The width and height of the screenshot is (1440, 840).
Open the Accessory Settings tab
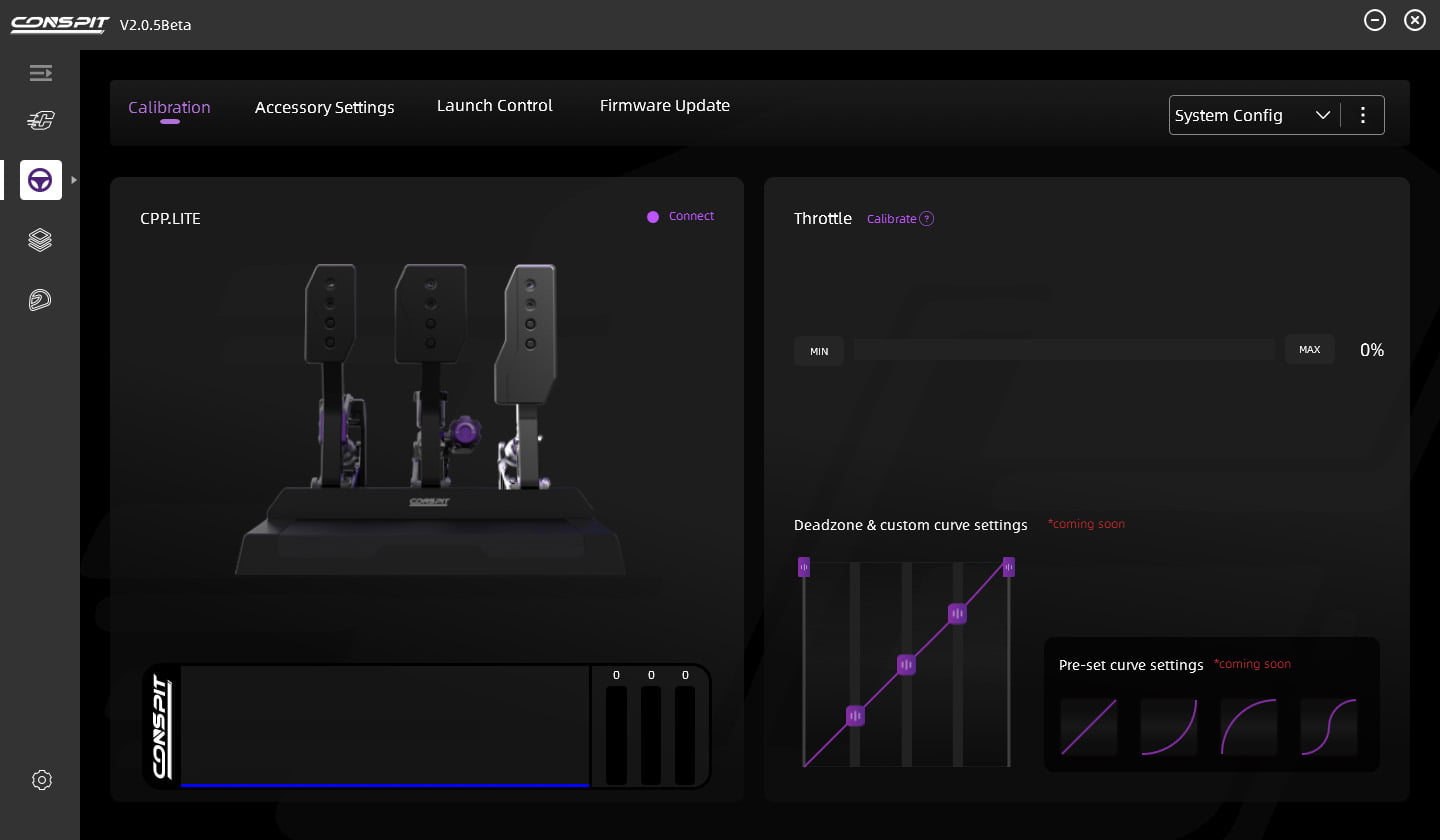click(324, 107)
